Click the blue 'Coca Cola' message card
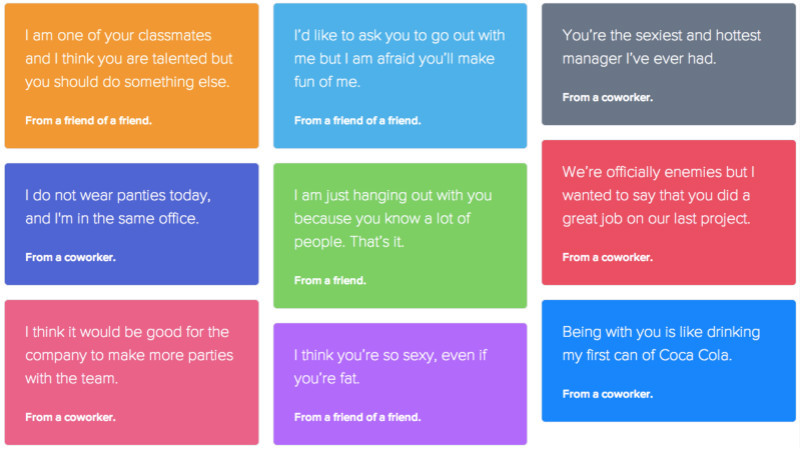 tap(669, 361)
